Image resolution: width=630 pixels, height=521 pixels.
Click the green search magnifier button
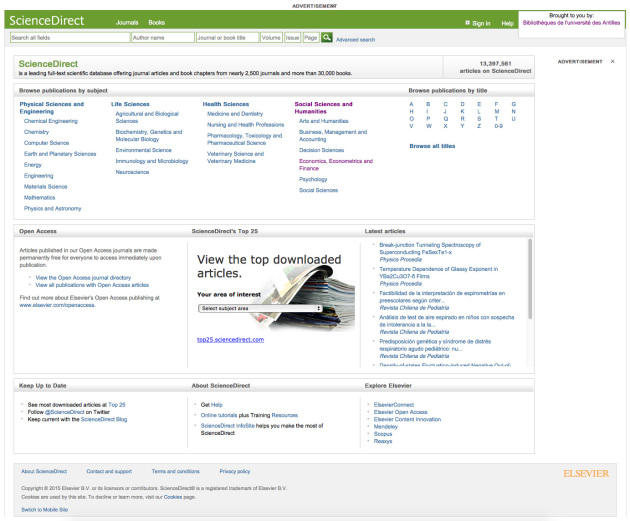[x=327, y=38]
